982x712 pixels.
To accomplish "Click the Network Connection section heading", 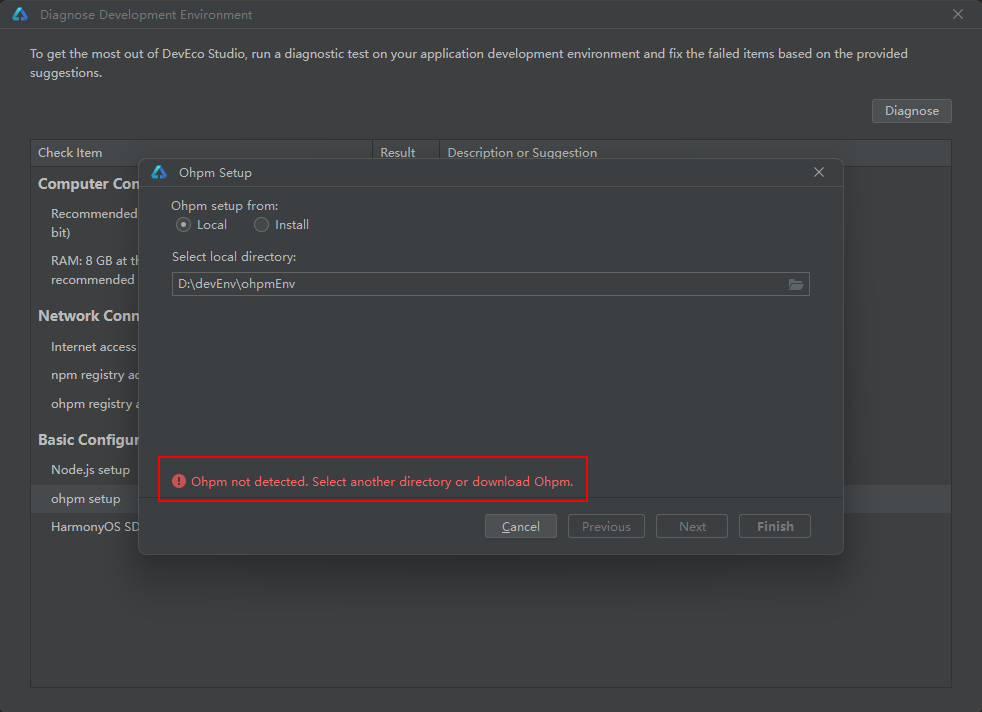I will (88, 316).
